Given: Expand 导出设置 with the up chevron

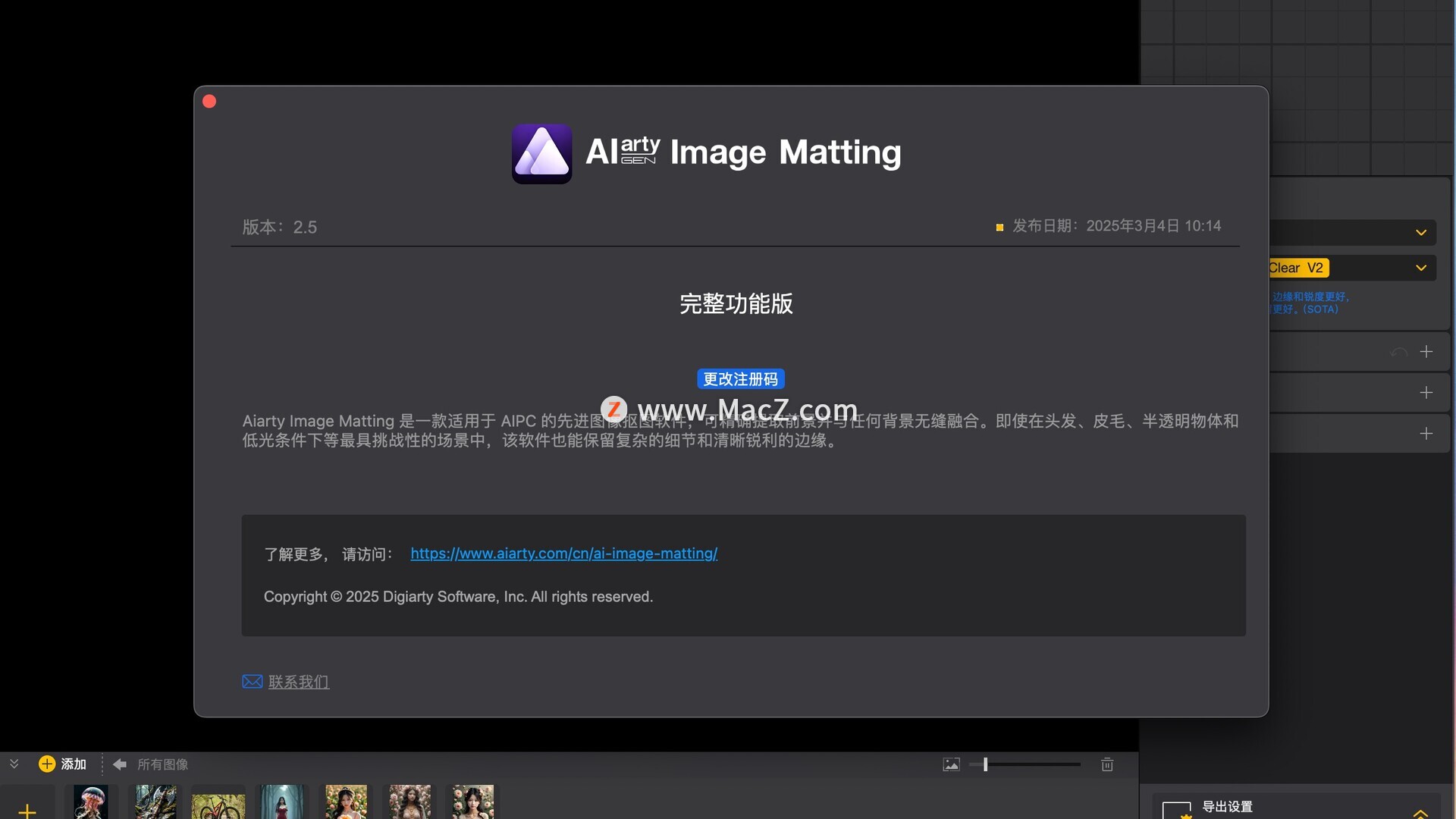Looking at the screenshot, I should click(x=1421, y=813).
